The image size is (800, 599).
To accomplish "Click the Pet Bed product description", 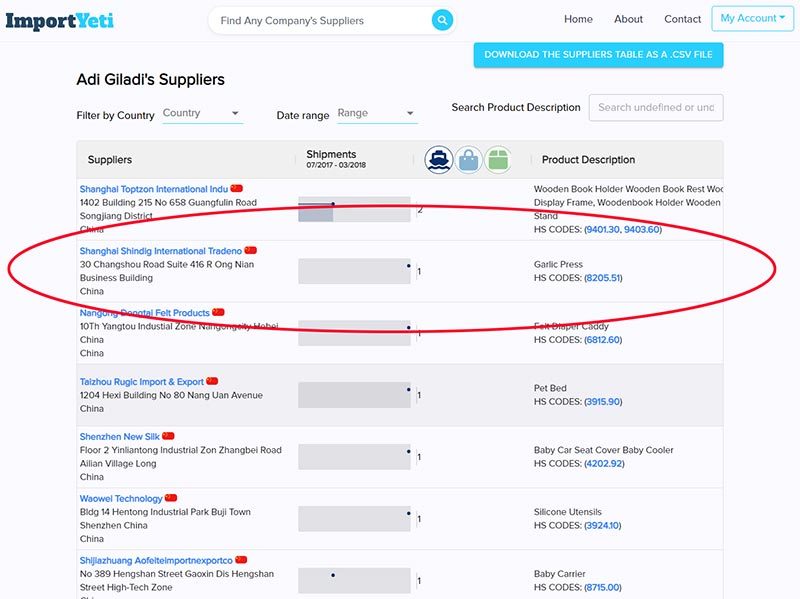I will (x=550, y=388).
